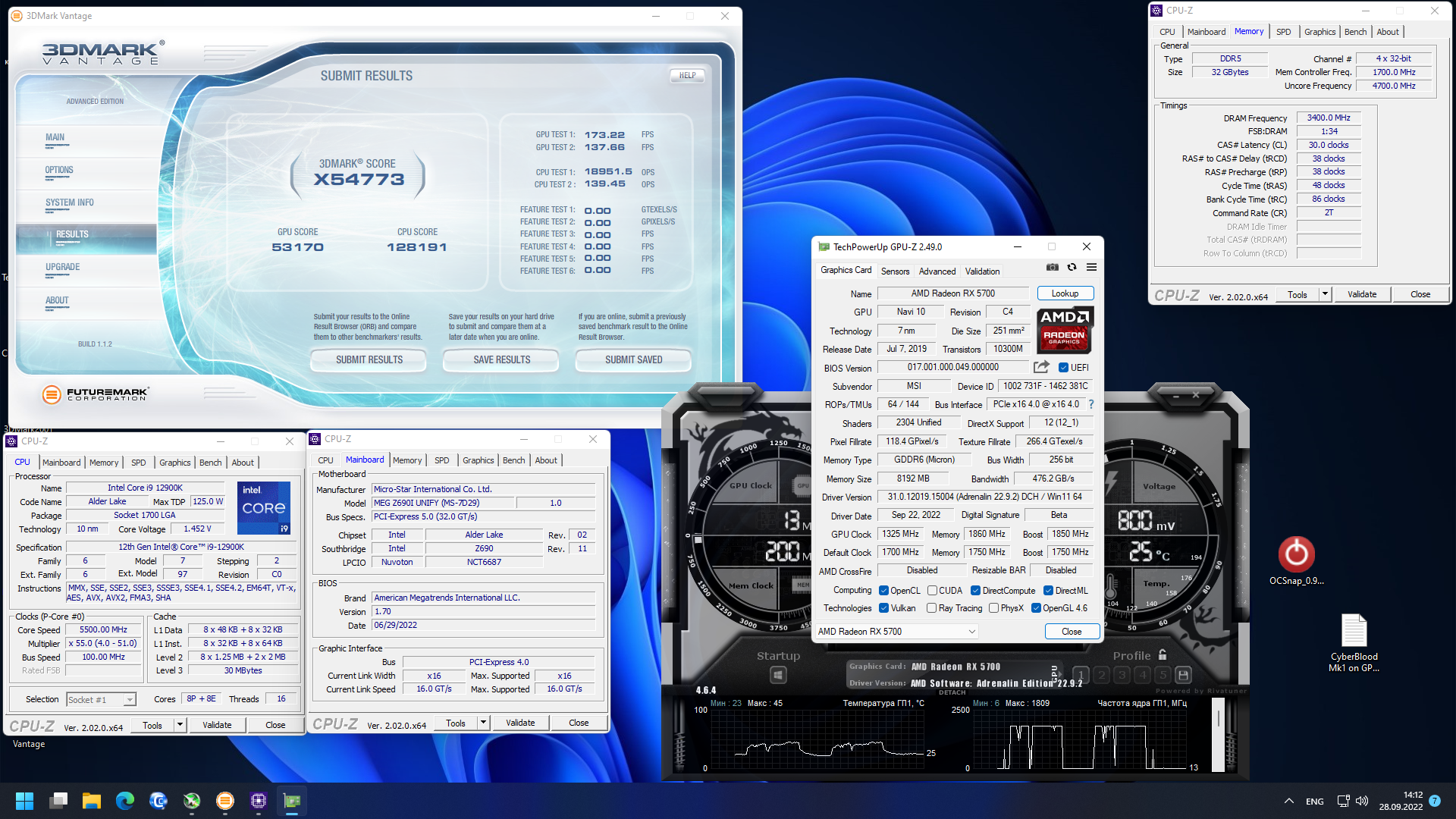1456x819 pixels.
Task: Click GPU-Z refresh icon
Action: (1072, 267)
